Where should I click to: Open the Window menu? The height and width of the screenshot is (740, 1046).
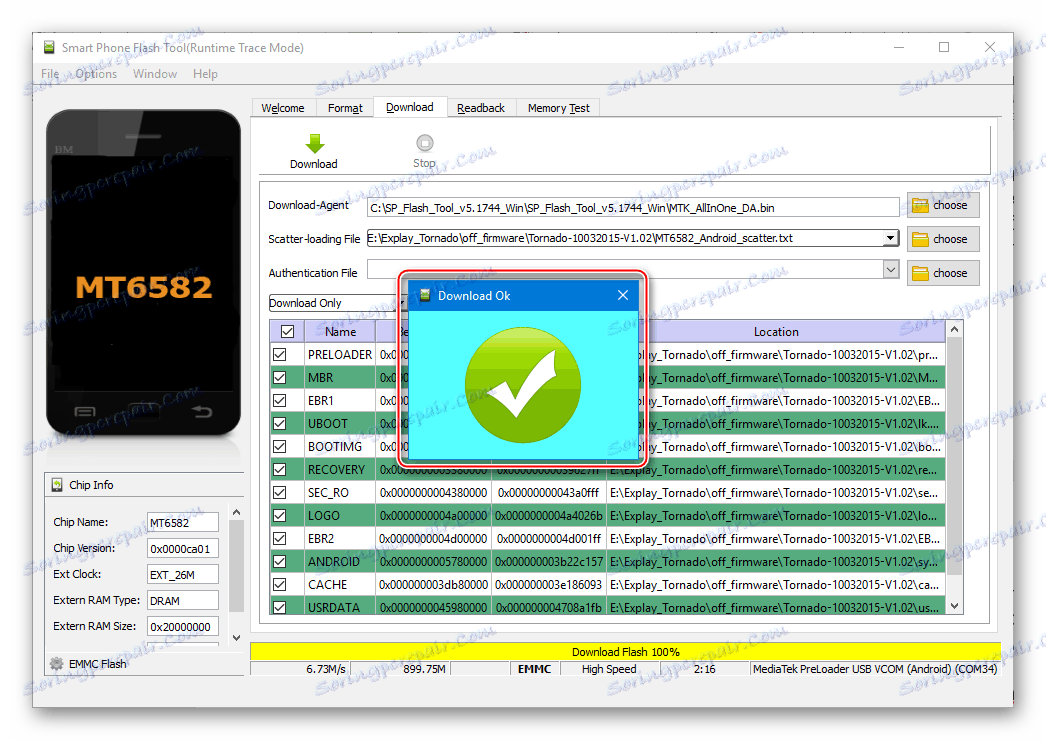(155, 74)
